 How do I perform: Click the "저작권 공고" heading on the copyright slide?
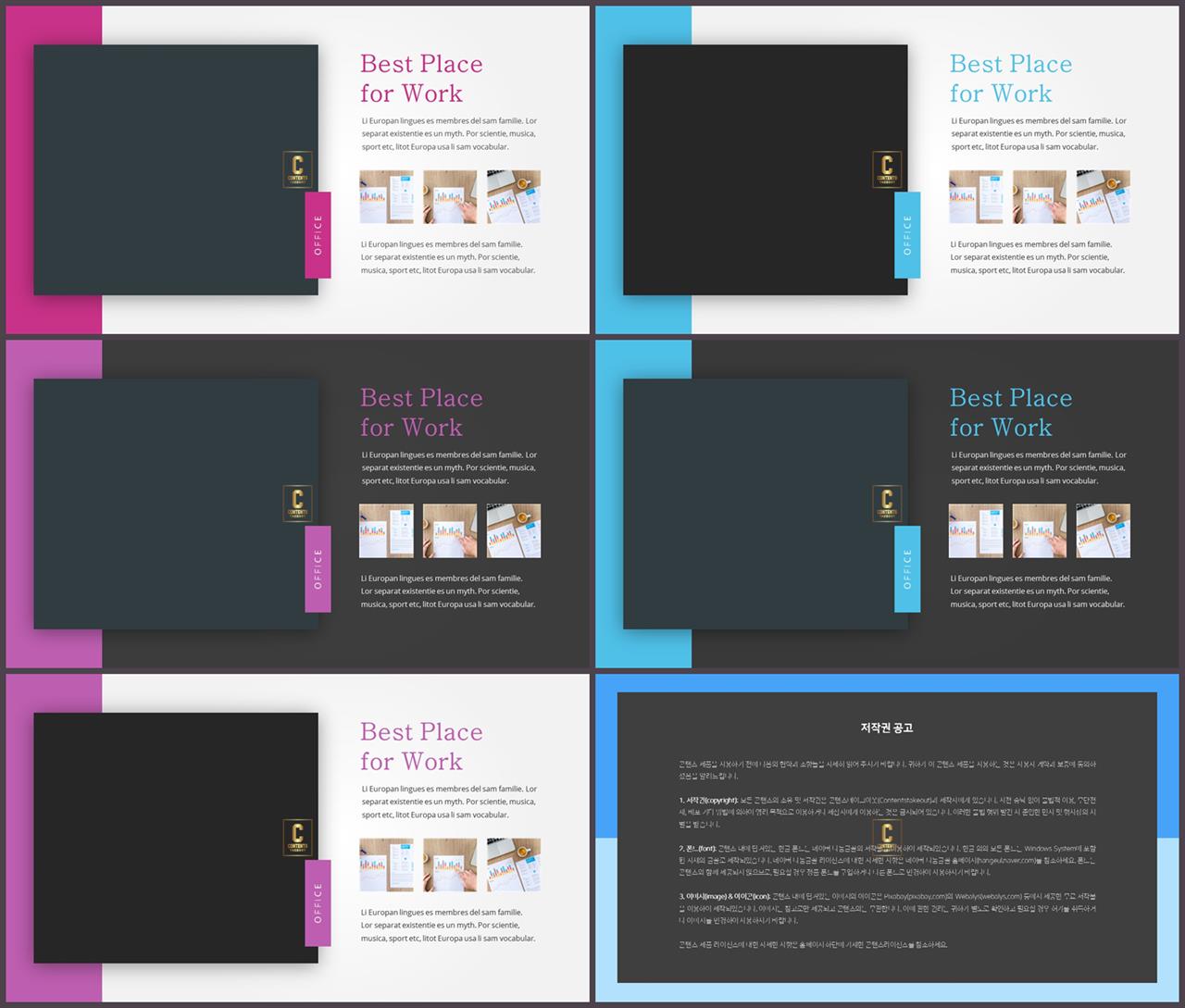point(887,728)
